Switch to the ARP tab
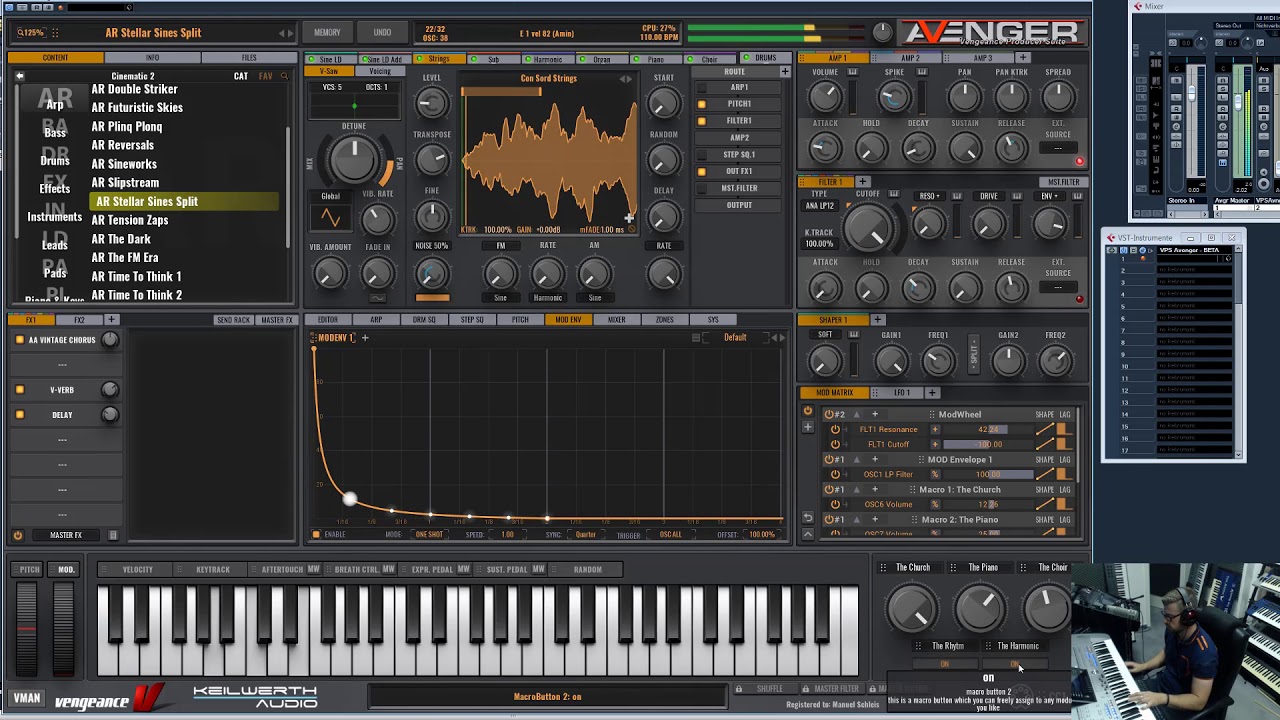This screenshot has width=1280, height=720. 376,320
